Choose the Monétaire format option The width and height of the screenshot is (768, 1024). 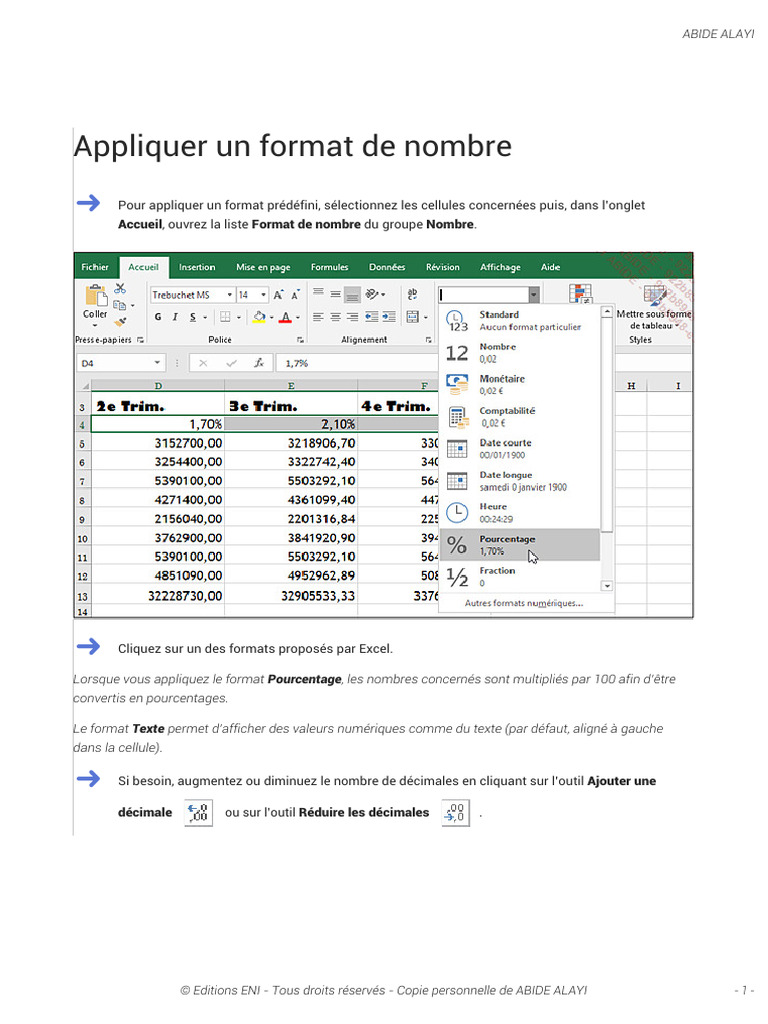(x=520, y=385)
